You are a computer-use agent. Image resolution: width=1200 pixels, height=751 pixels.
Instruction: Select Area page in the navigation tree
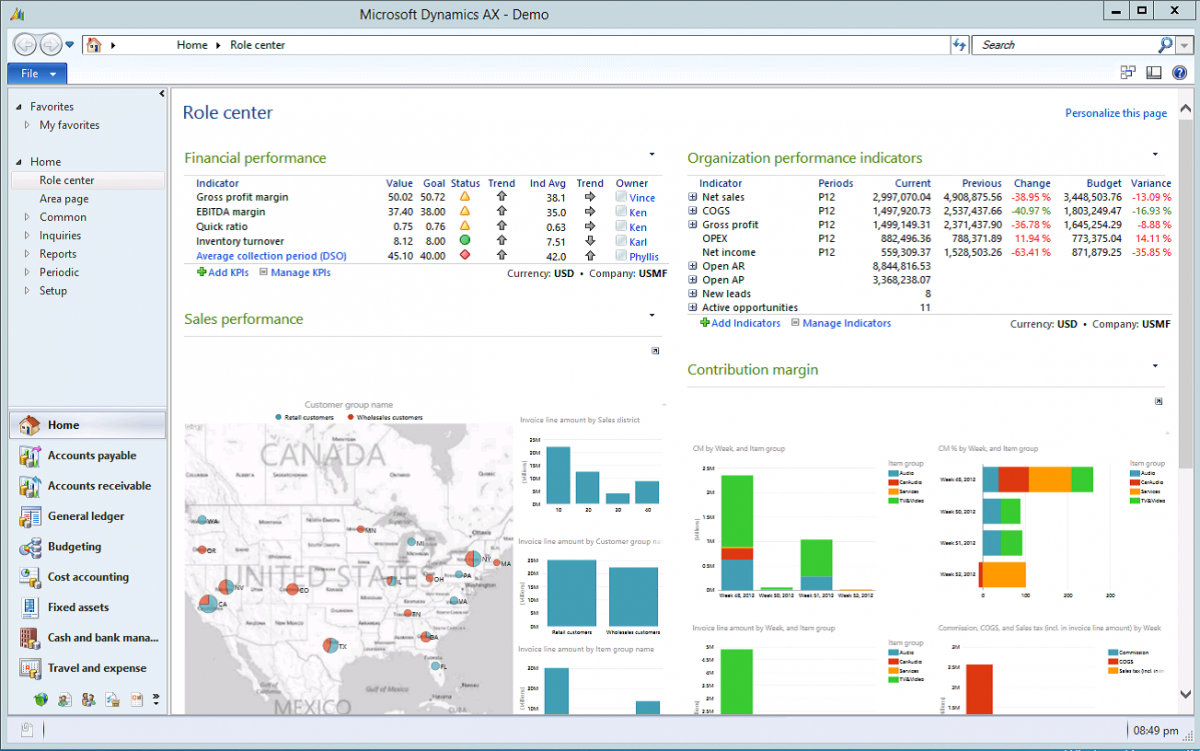click(x=64, y=199)
